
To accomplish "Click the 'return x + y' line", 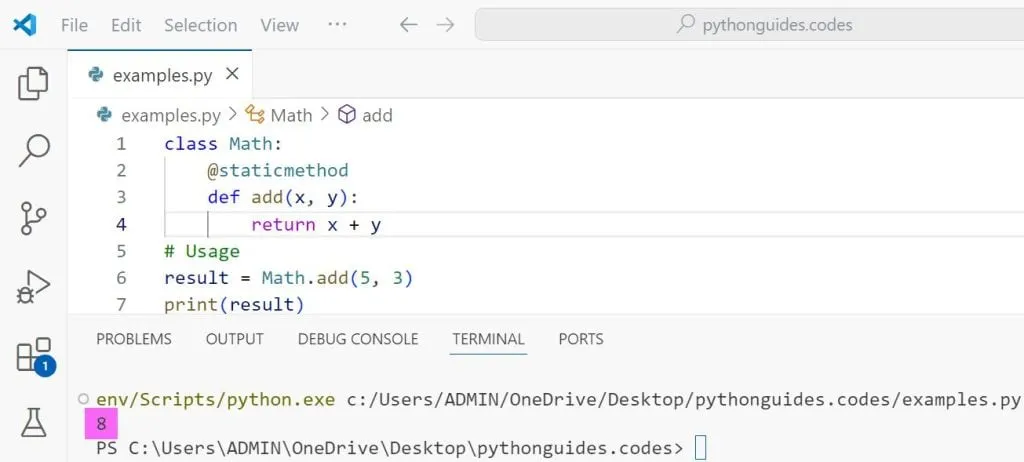I will (316, 225).
